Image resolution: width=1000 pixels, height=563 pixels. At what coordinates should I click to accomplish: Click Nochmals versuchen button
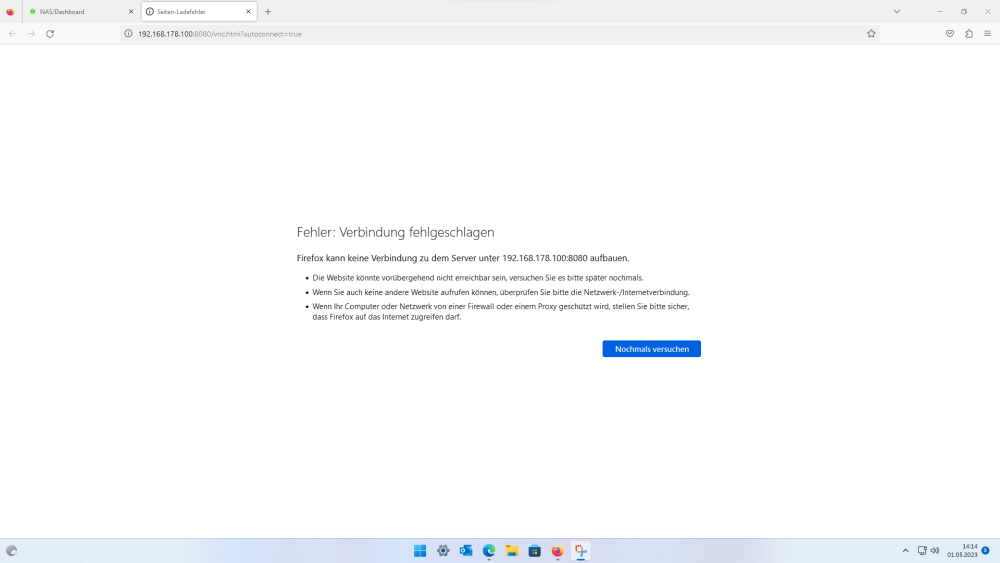pos(651,349)
